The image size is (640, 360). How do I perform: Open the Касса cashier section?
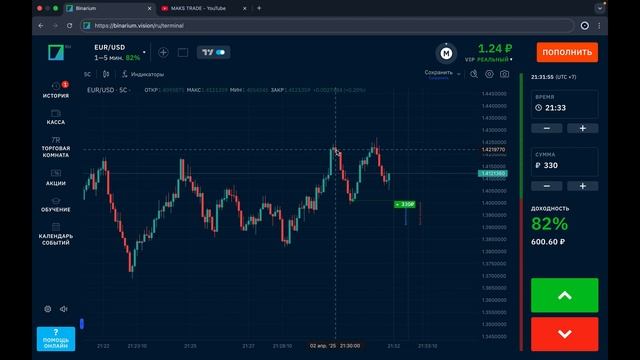tap(56, 117)
